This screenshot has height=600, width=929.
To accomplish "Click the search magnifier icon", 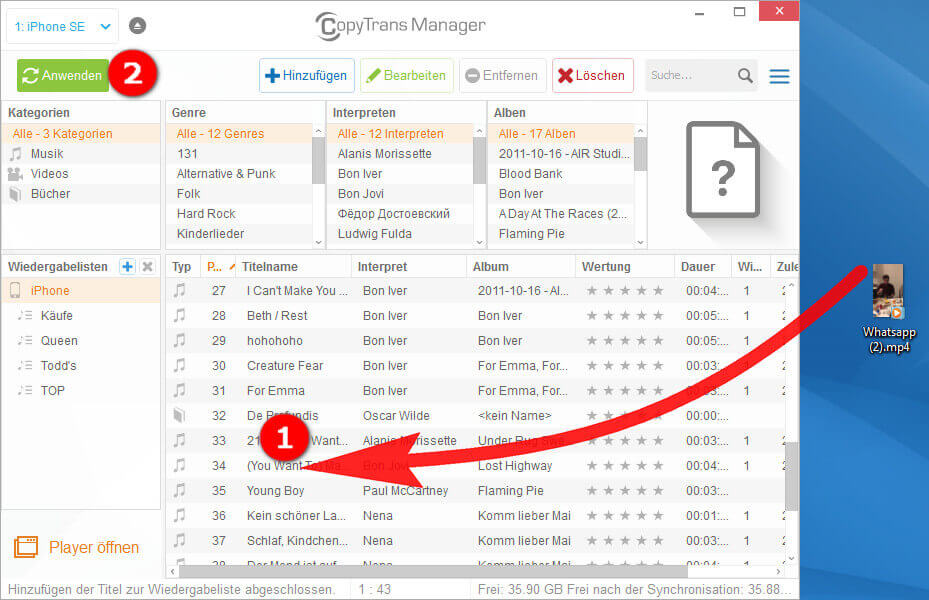I will [x=745, y=75].
